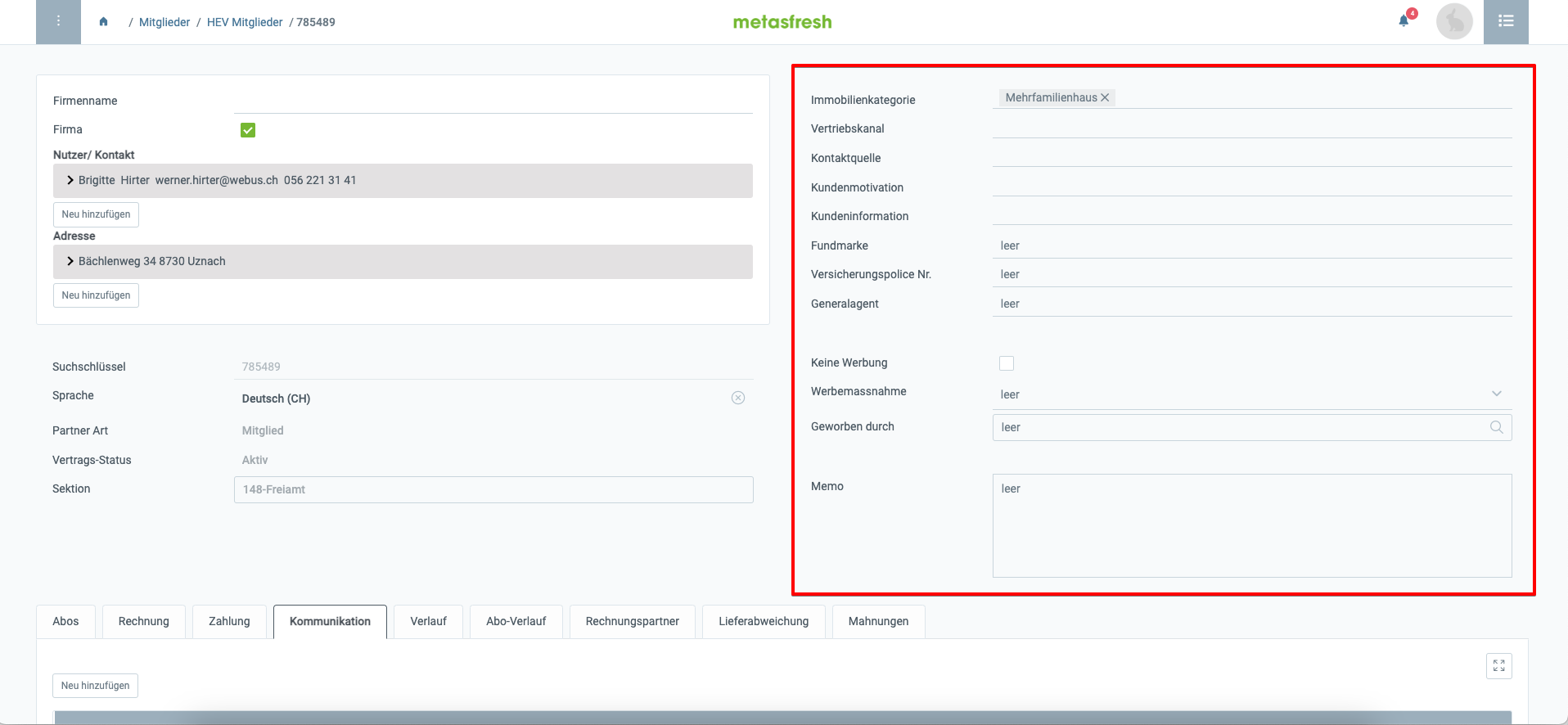
Task: Click the Firmenname input field
Action: tap(493, 101)
